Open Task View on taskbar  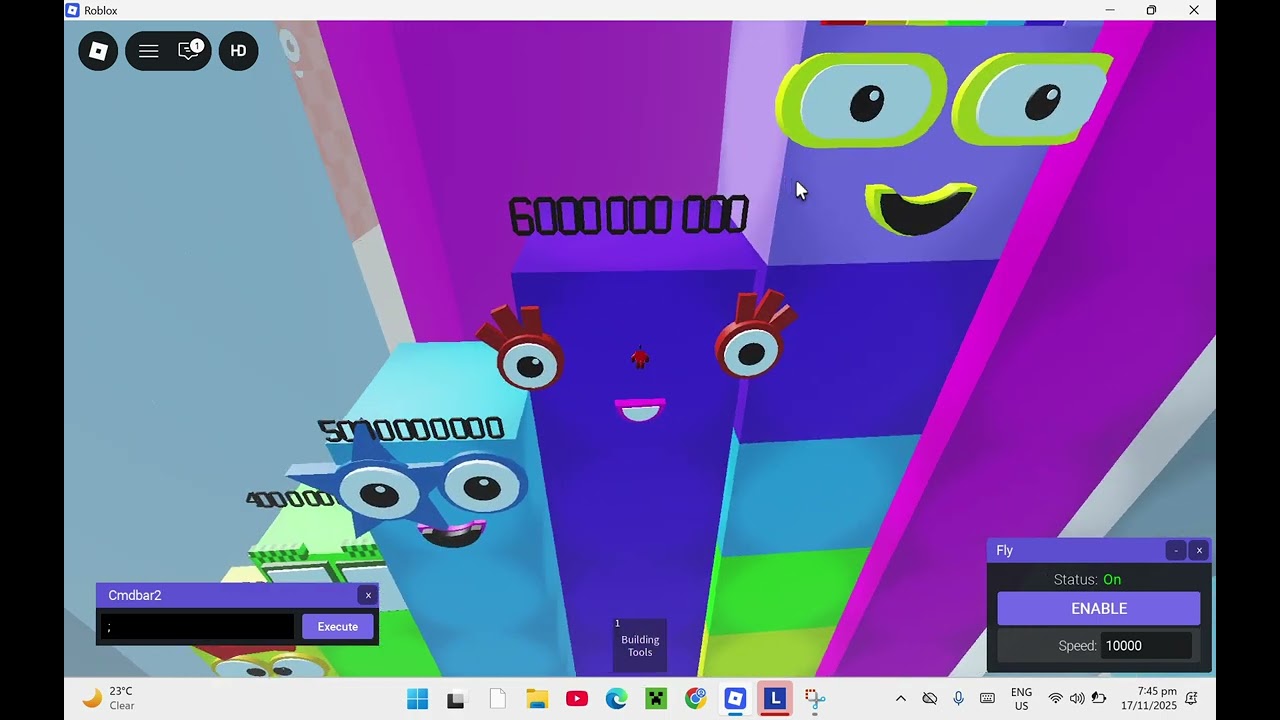click(456, 699)
